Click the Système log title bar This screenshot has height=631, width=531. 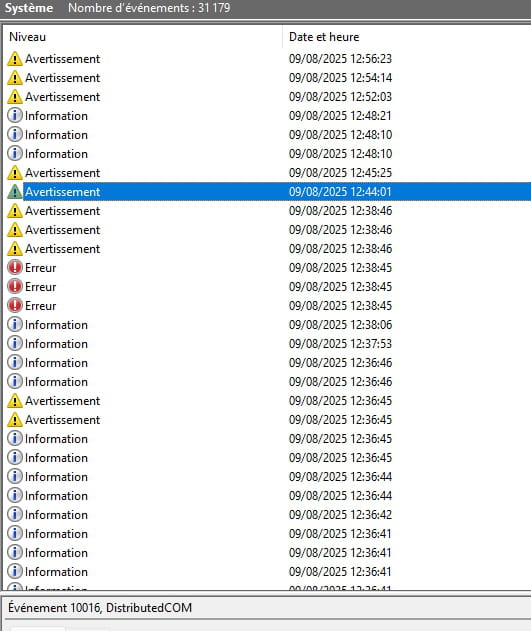[266, 8]
